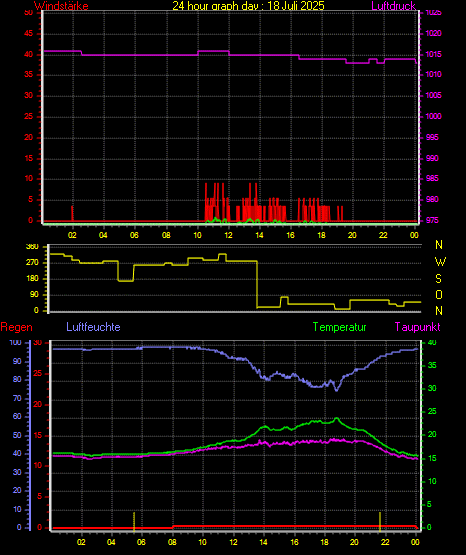This screenshot has width=466, height=555.
Task: Click the S wind direction letter
Action: pos(438,279)
